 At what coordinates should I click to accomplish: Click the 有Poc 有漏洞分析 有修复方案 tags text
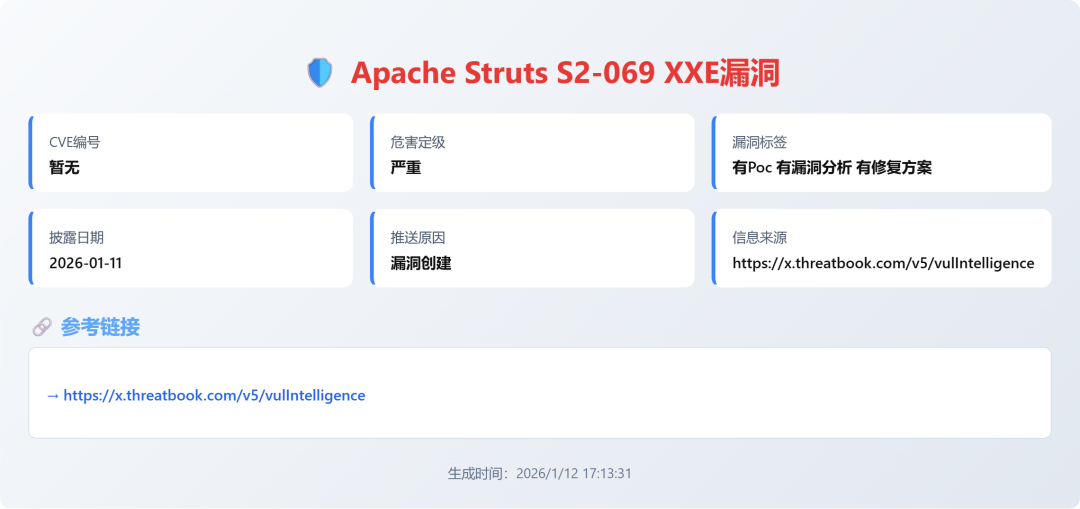coord(832,167)
